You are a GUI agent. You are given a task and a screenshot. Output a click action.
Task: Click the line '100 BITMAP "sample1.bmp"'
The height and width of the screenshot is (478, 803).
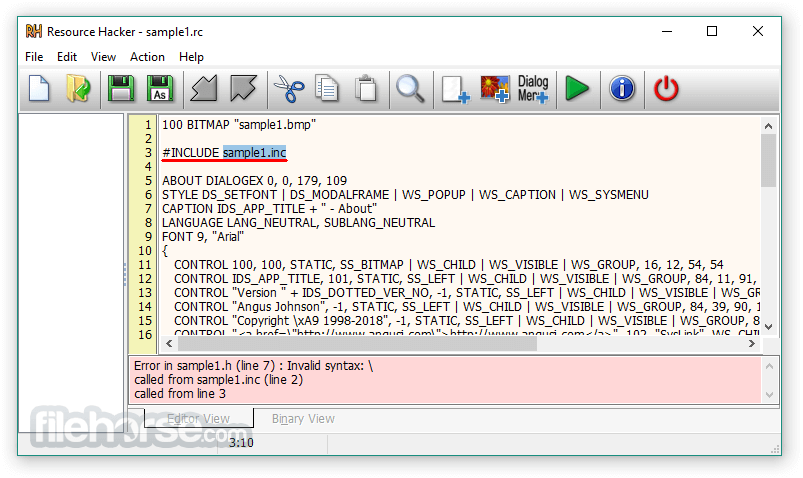[x=239, y=124]
